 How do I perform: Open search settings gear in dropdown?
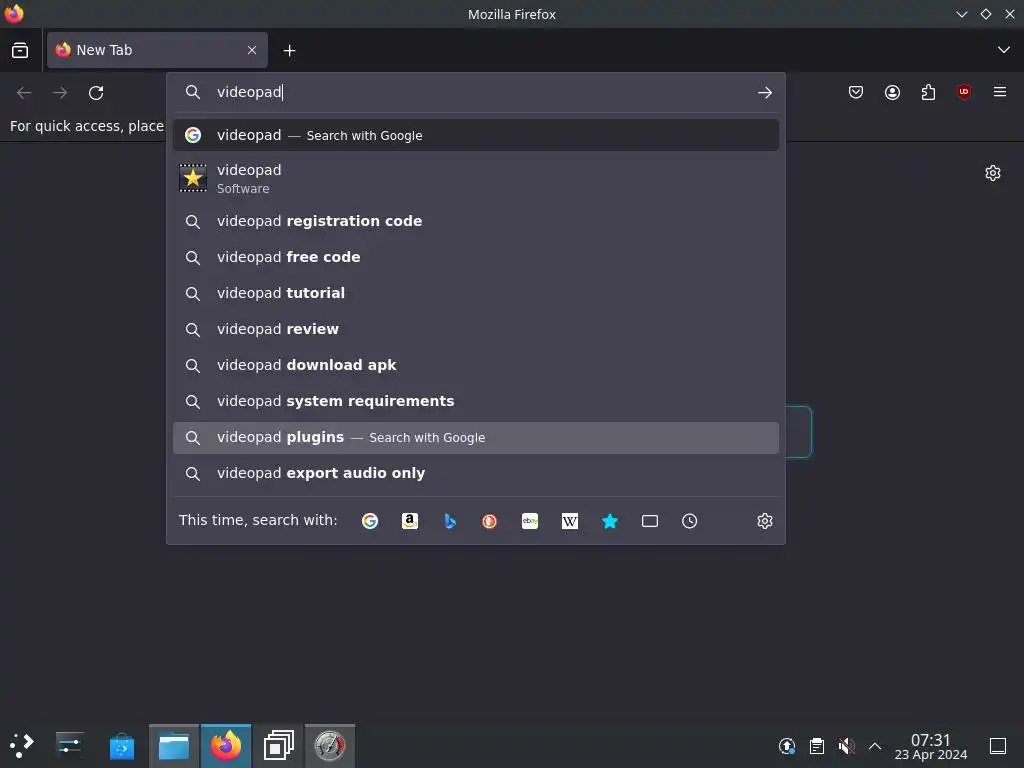[x=765, y=521]
